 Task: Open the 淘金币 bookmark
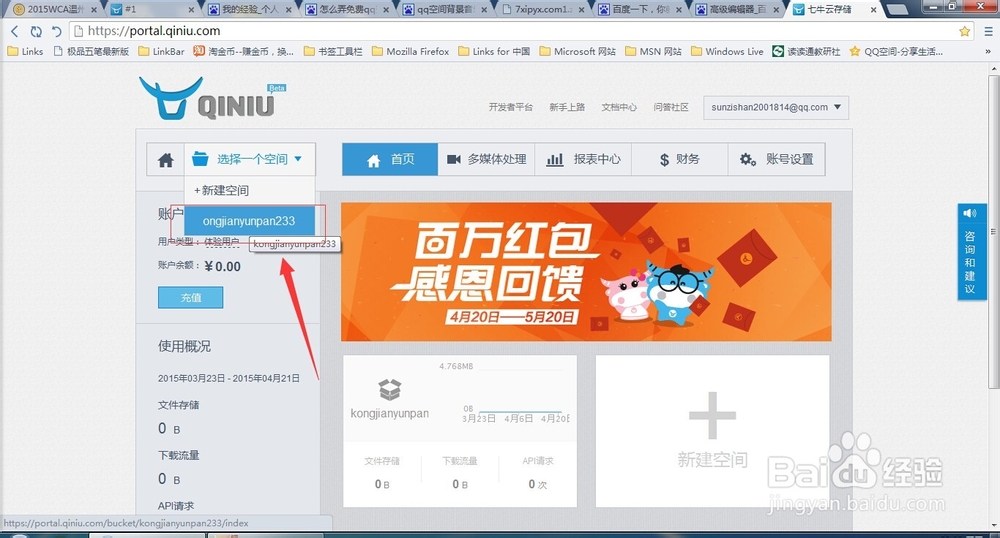pyautogui.click(x=244, y=52)
